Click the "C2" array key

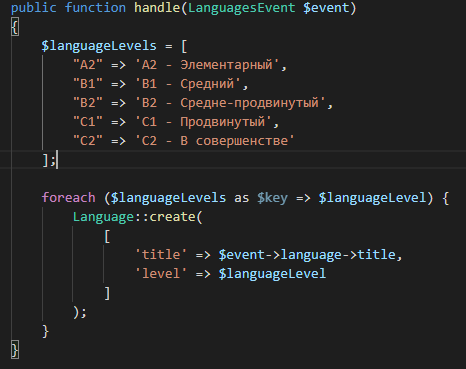coord(88,141)
